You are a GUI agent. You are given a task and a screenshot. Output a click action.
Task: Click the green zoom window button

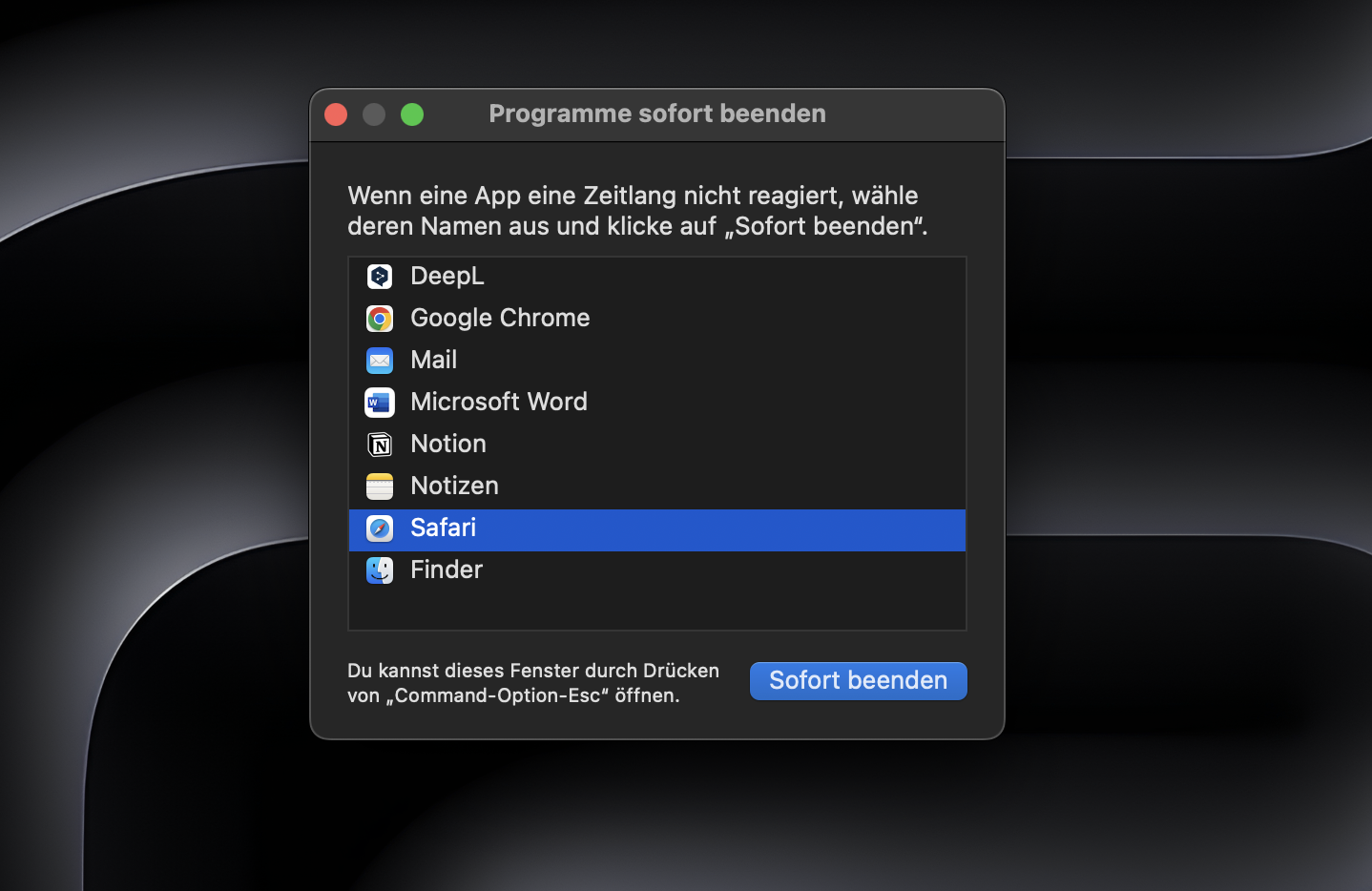(x=412, y=114)
